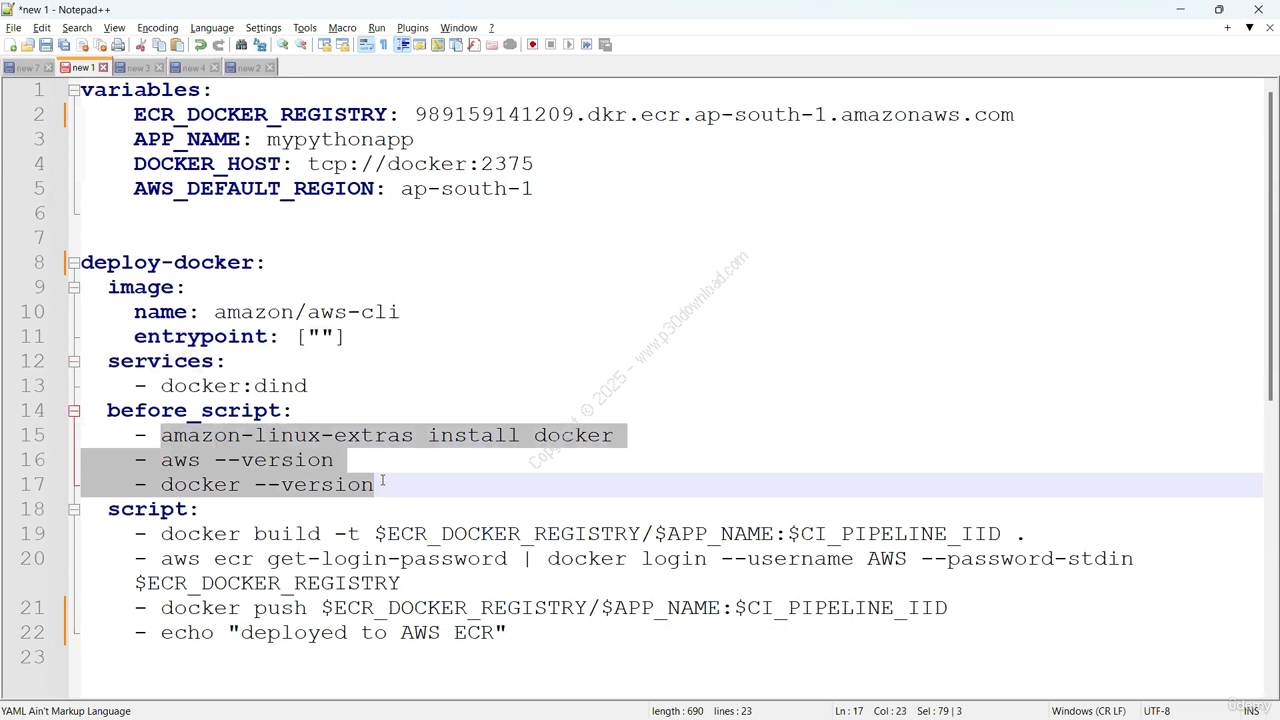Image resolution: width=1280 pixels, height=720 pixels.
Task: Close the new 1 tab with its red X
Action: (103, 68)
